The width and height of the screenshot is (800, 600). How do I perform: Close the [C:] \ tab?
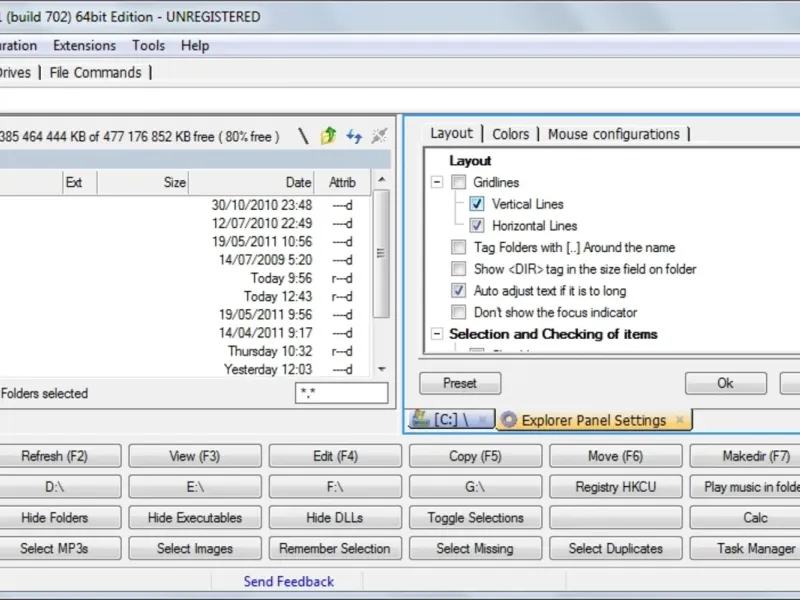click(482, 419)
